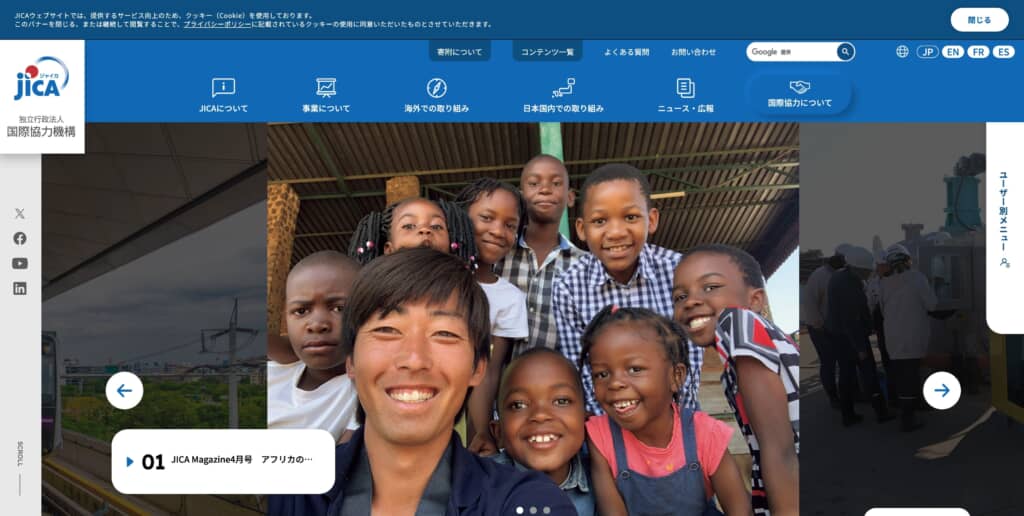Close the cookie banner with 閉じる
Viewport: 1024px width, 516px height.
tap(979, 20)
